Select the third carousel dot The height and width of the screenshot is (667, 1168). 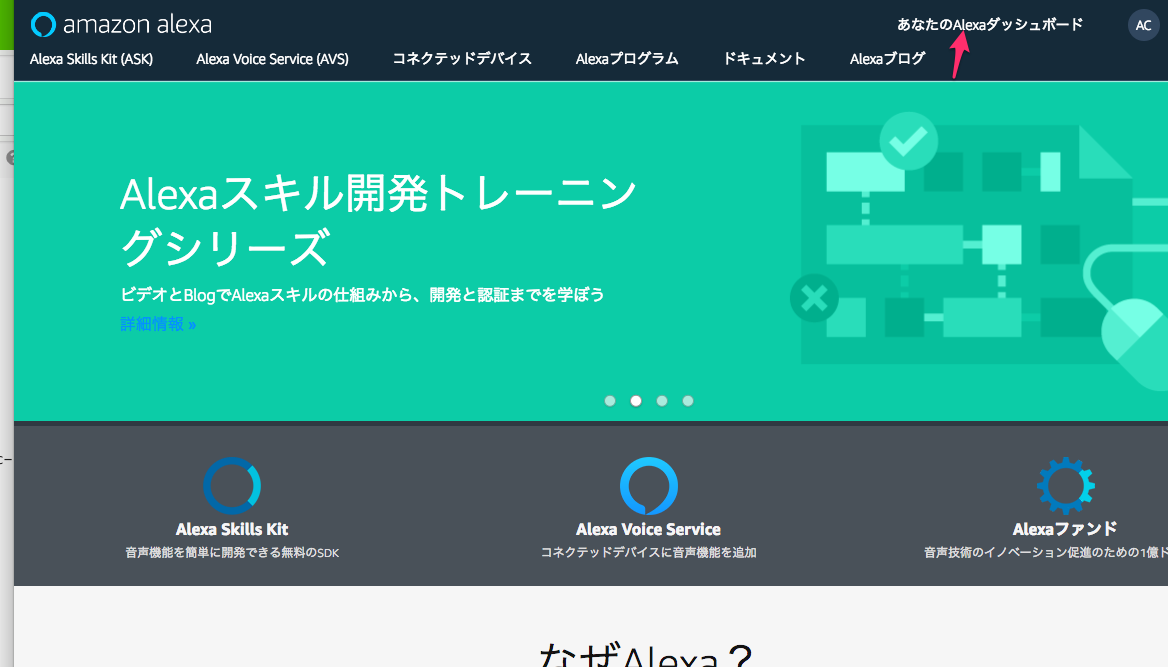pyautogui.click(x=662, y=400)
